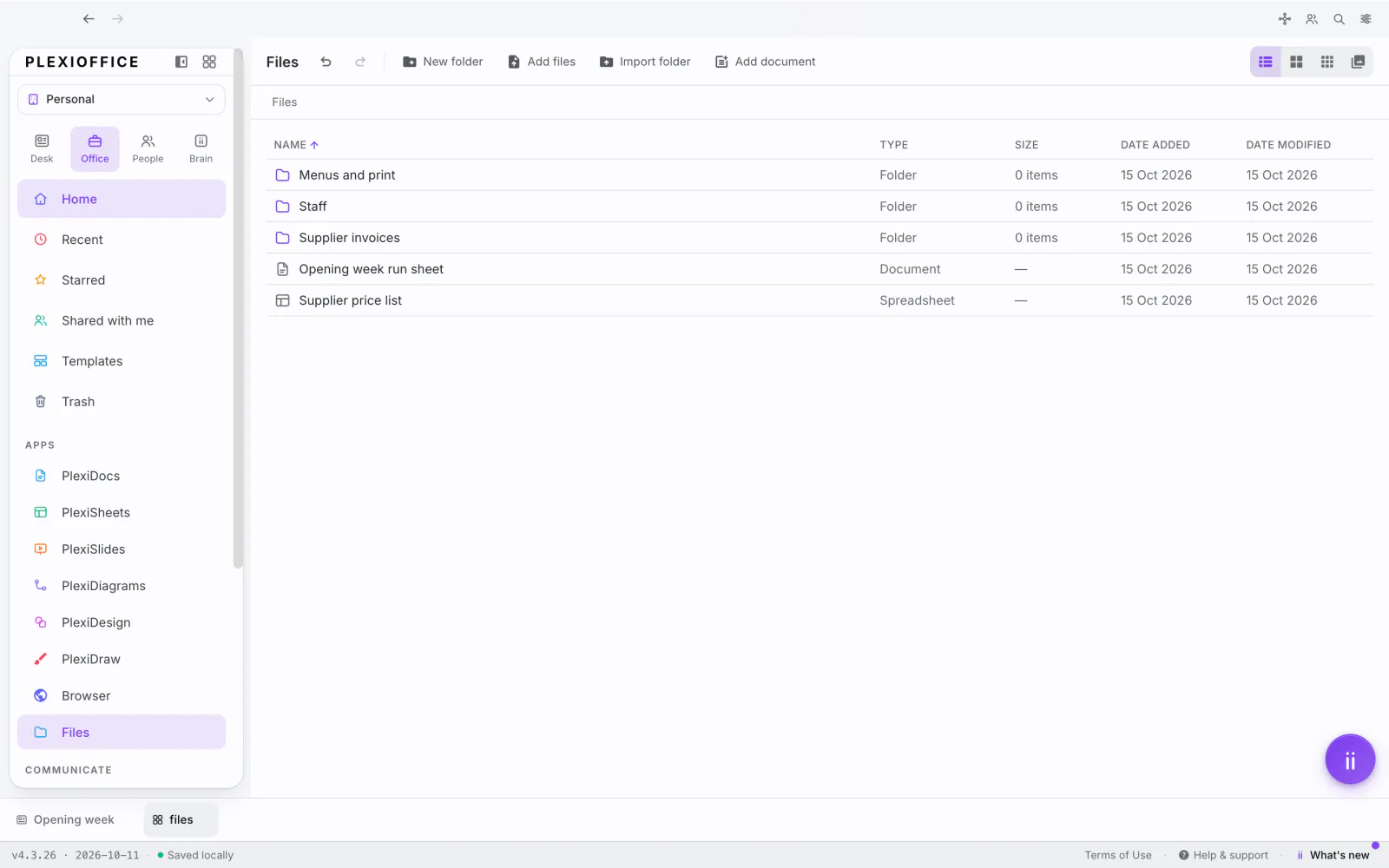Open Trash in the sidebar
The width and height of the screenshot is (1389, 868).
[x=122, y=402]
